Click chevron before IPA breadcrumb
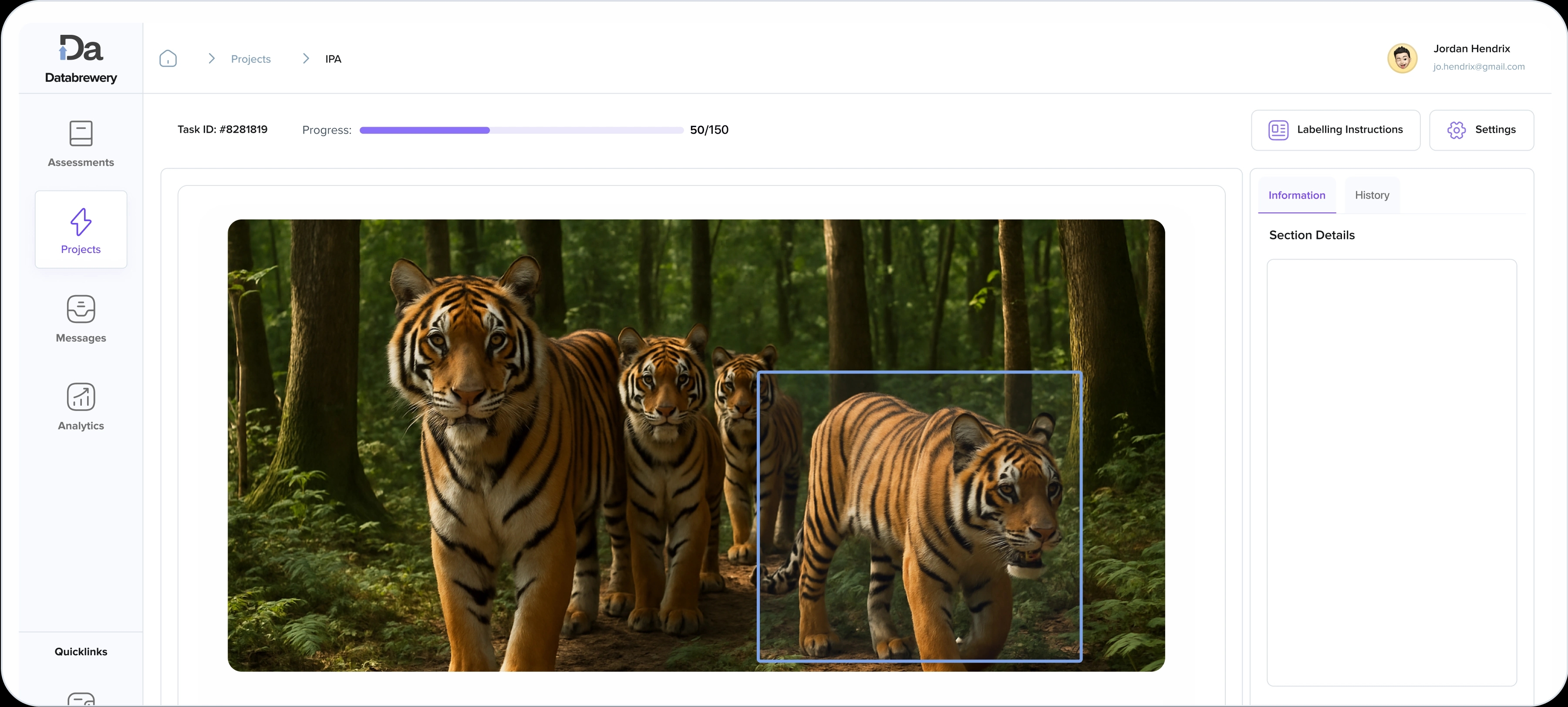Screen dimensions: 1568x707 click(x=306, y=58)
